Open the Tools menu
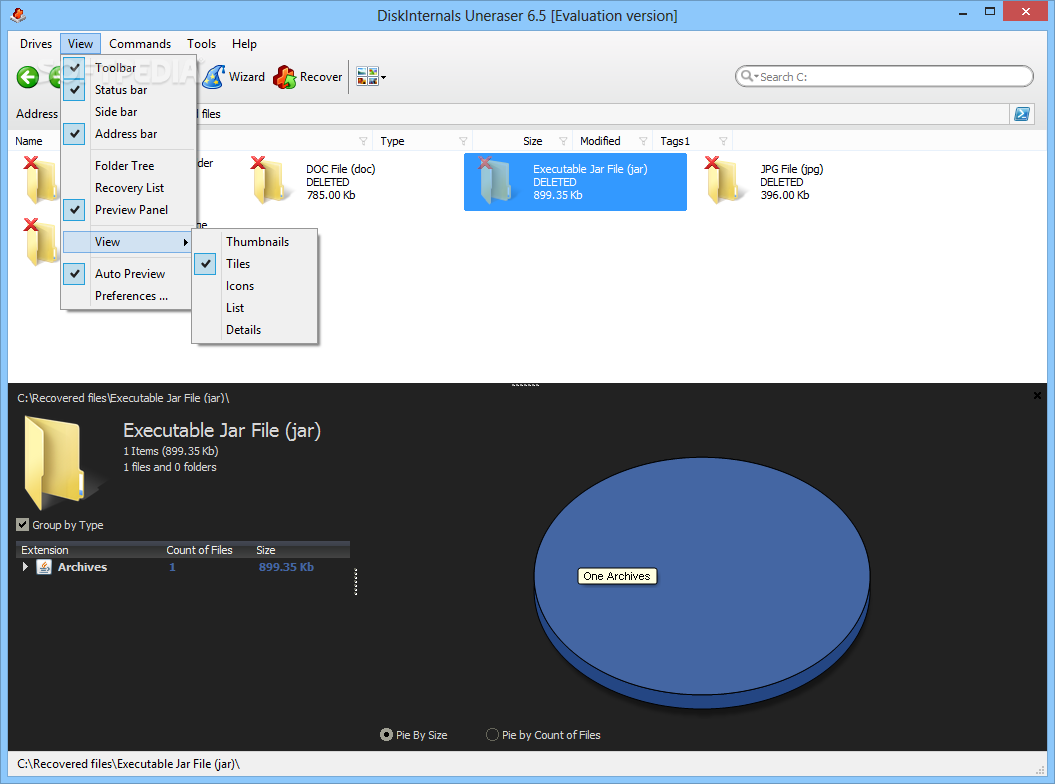Screen dimensions: 1055x784 point(201,44)
